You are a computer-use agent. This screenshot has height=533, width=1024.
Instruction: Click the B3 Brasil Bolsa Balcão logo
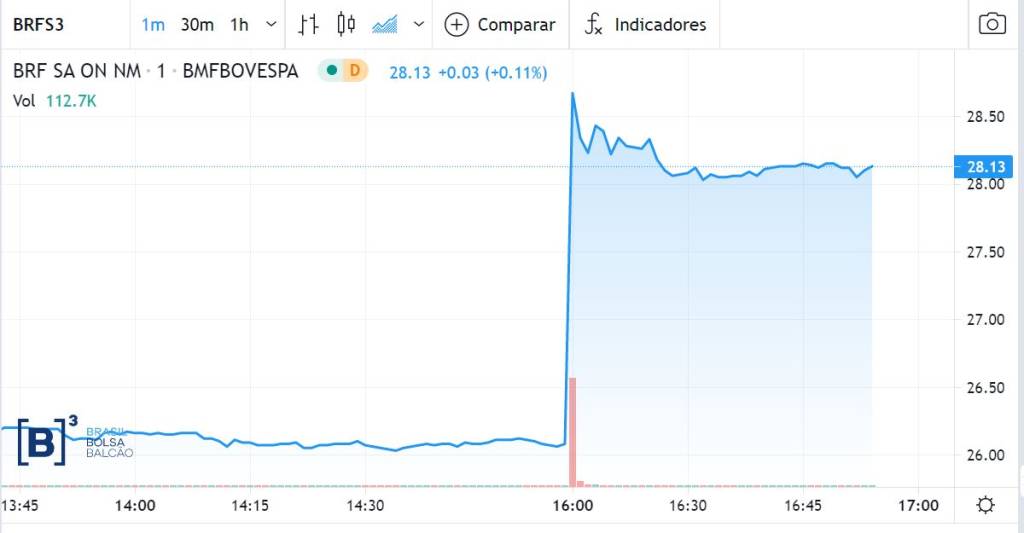click(x=75, y=440)
